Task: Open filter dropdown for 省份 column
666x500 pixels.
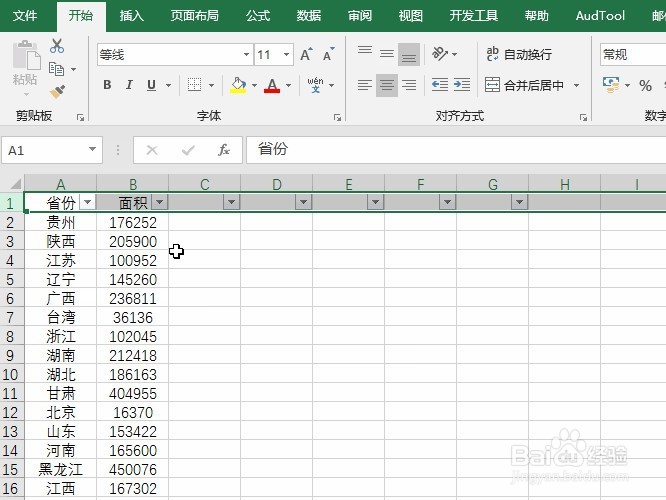Action: pyautogui.click(x=87, y=202)
